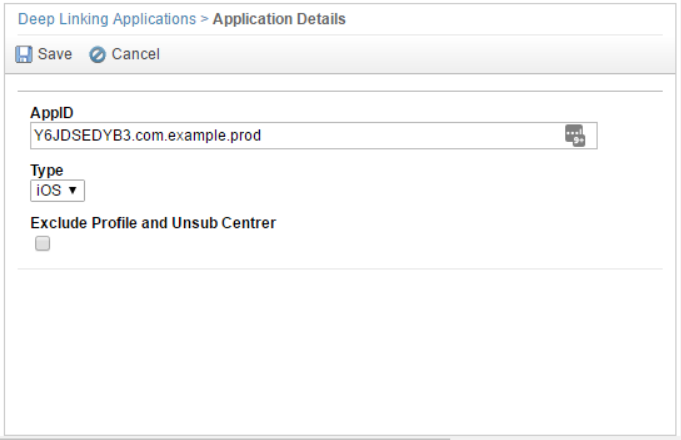
Task: Click the Exclude Profile and Unsub Centrer label
Action: (x=153, y=223)
